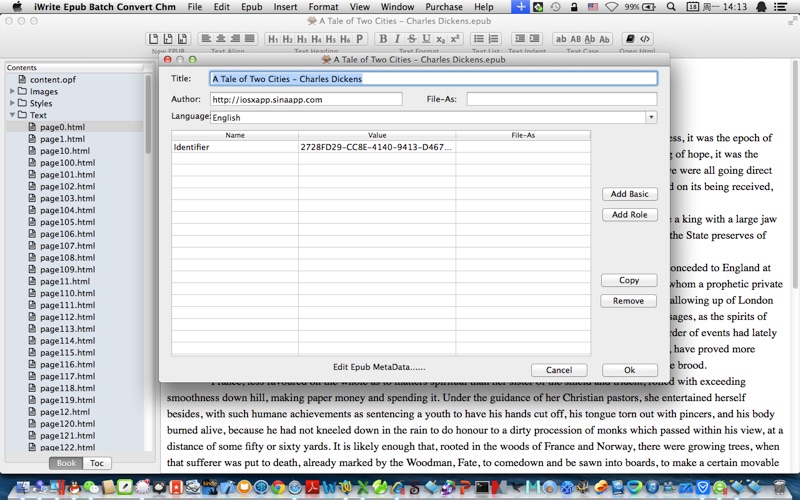
Task: Align text left
Action: (206, 39)
